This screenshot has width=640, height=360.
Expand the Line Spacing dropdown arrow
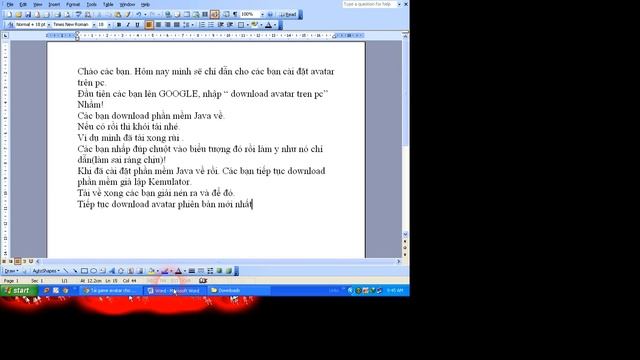click(x=192, y=25)
